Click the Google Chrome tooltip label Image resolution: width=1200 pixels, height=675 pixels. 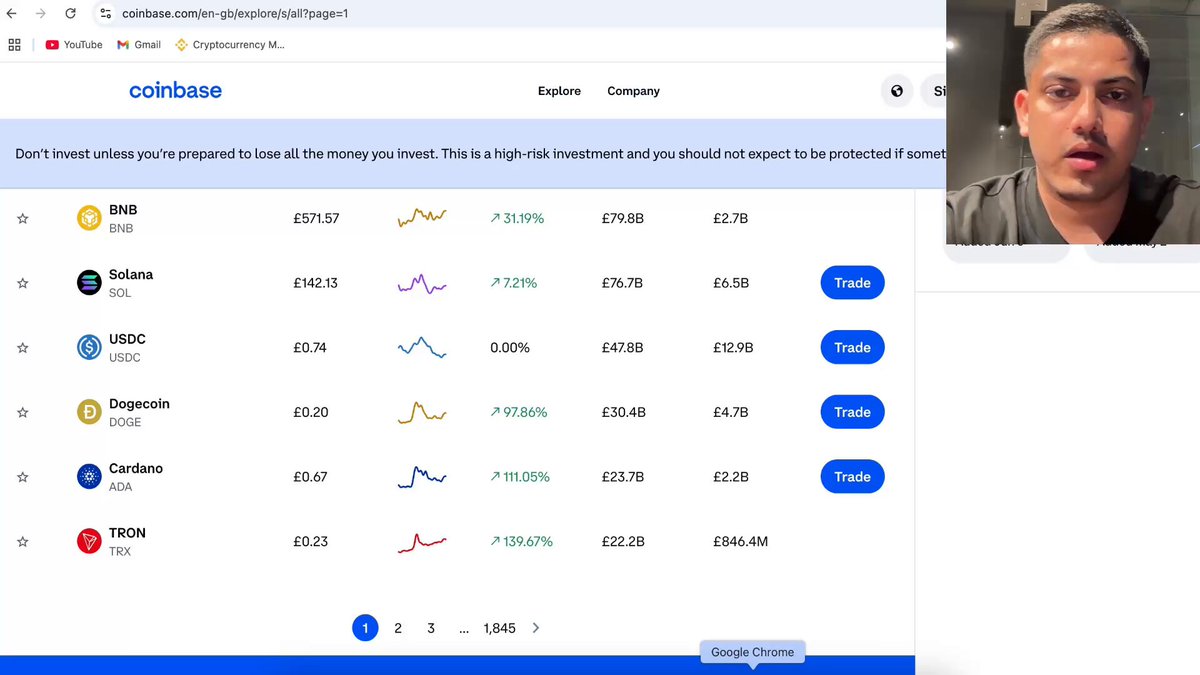[x=752, y=652]
